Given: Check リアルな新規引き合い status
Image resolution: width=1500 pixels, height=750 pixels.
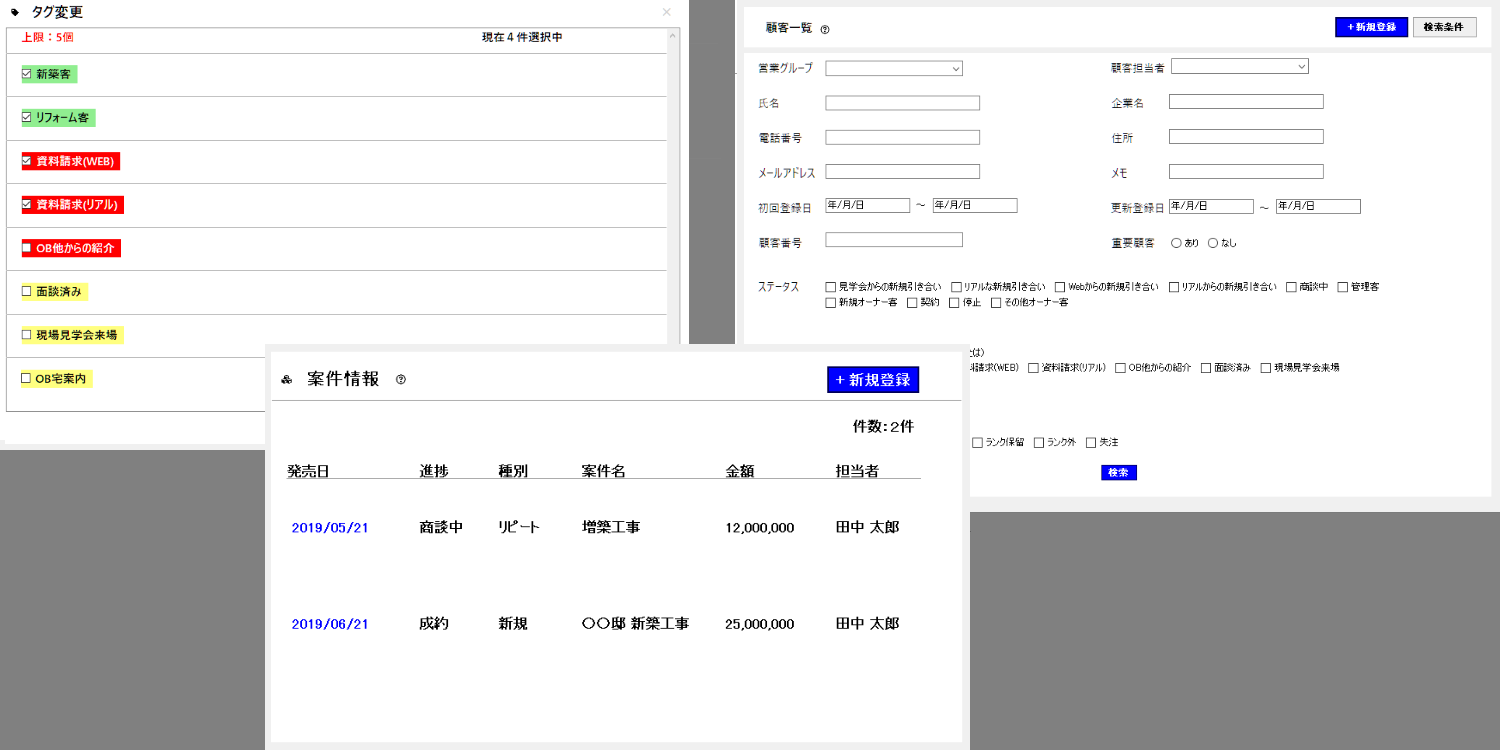Looking at the screenshot, I should pos(957,287).
